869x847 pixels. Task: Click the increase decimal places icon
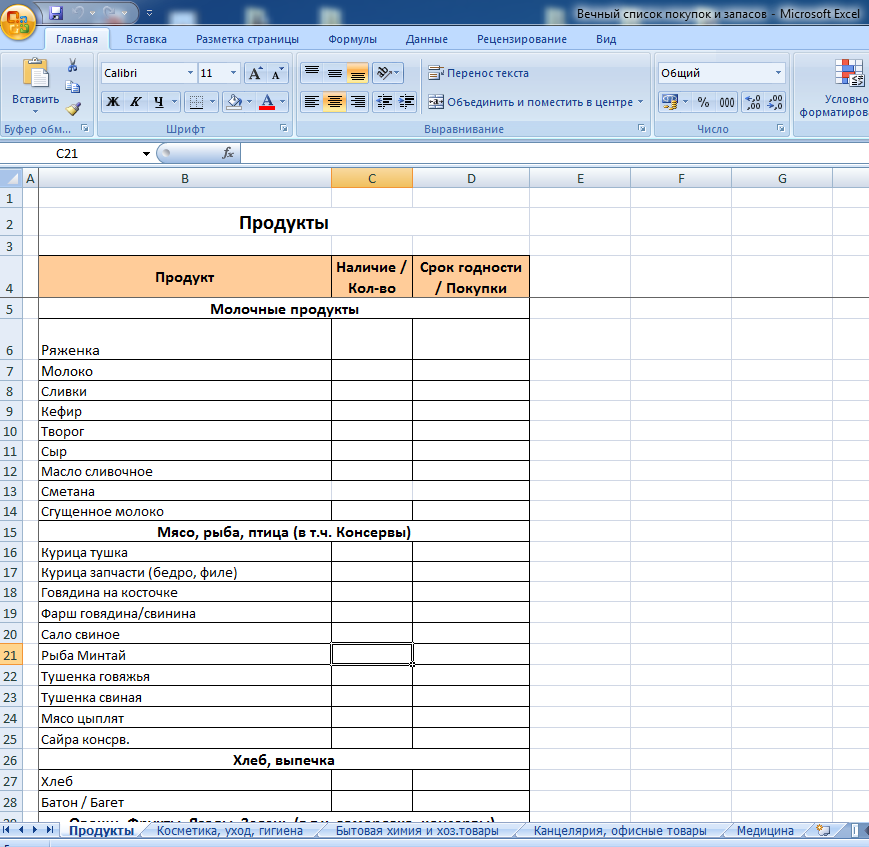point(753,102)
